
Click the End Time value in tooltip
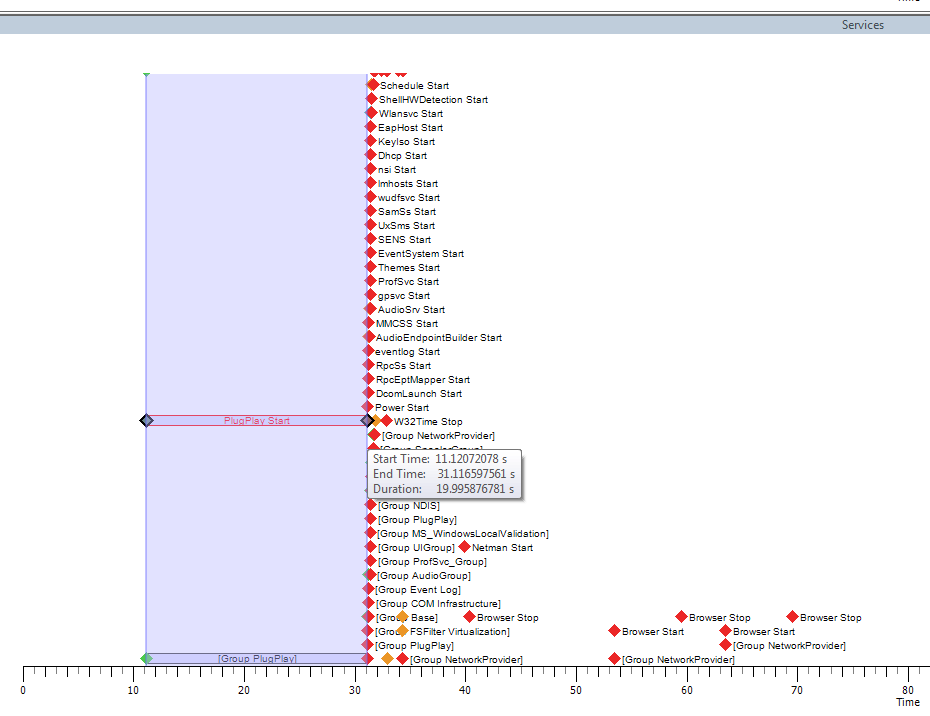tap(476, 473)
